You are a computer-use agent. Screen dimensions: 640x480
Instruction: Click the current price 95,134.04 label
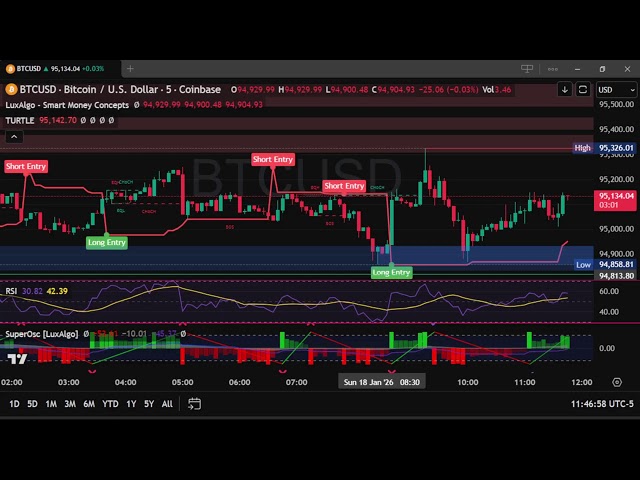click(x=615, y=200)
